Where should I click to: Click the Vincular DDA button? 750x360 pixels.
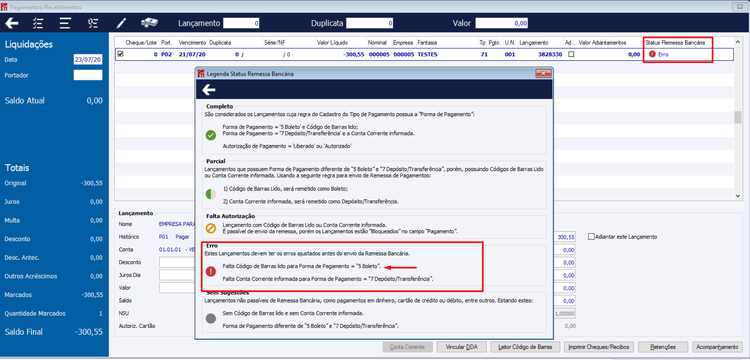click(462, 347)
